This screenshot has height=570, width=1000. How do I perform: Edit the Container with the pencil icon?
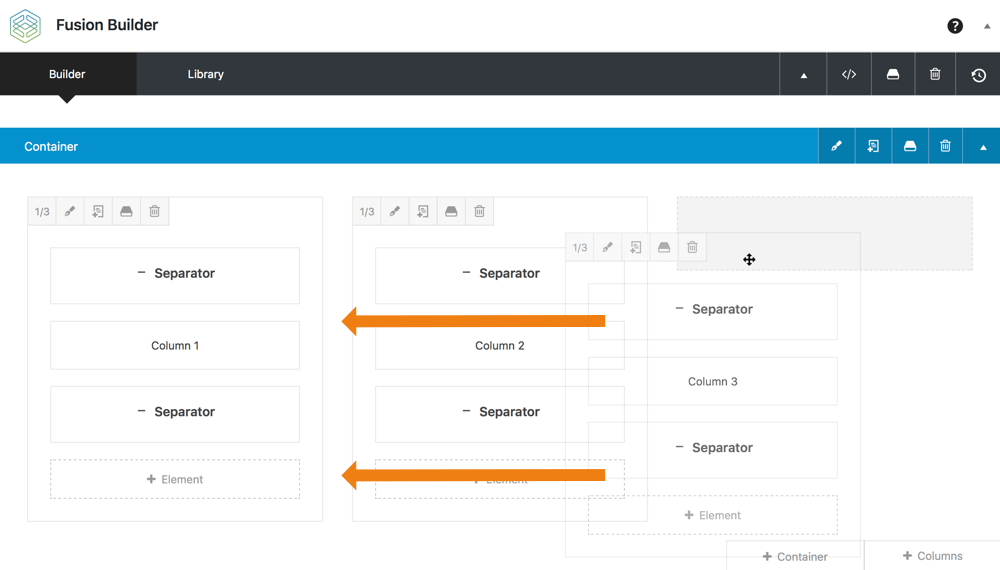pos(836,147)
